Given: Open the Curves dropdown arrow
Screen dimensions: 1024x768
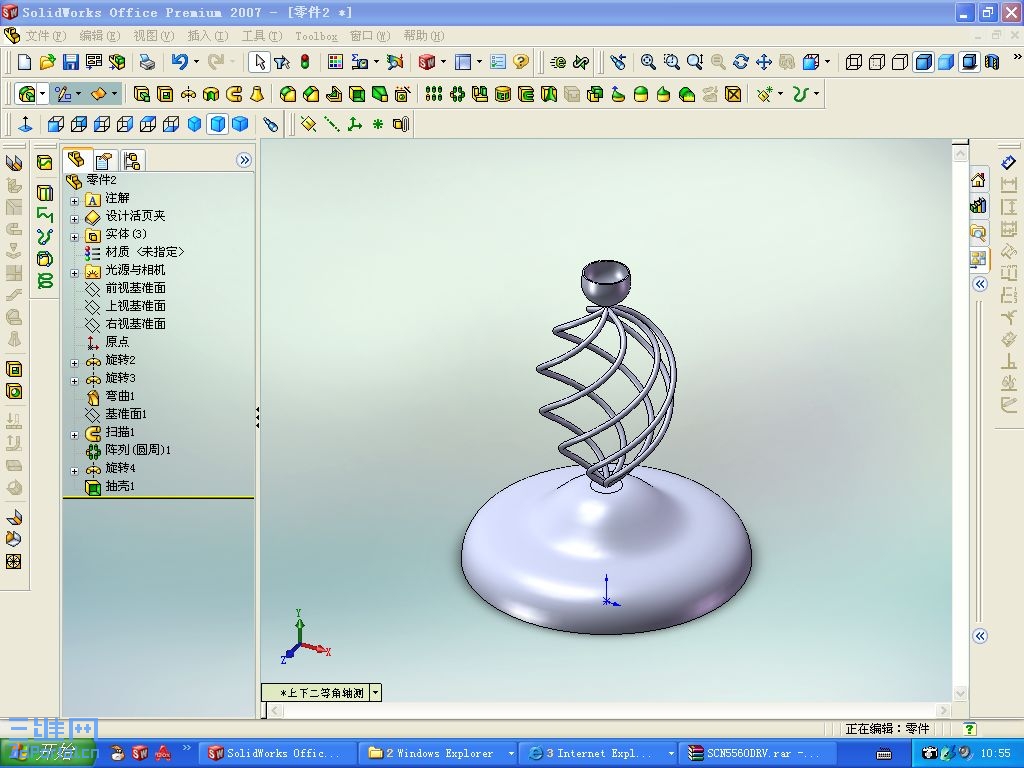Looking at the screenshot, I should (816, 95).
